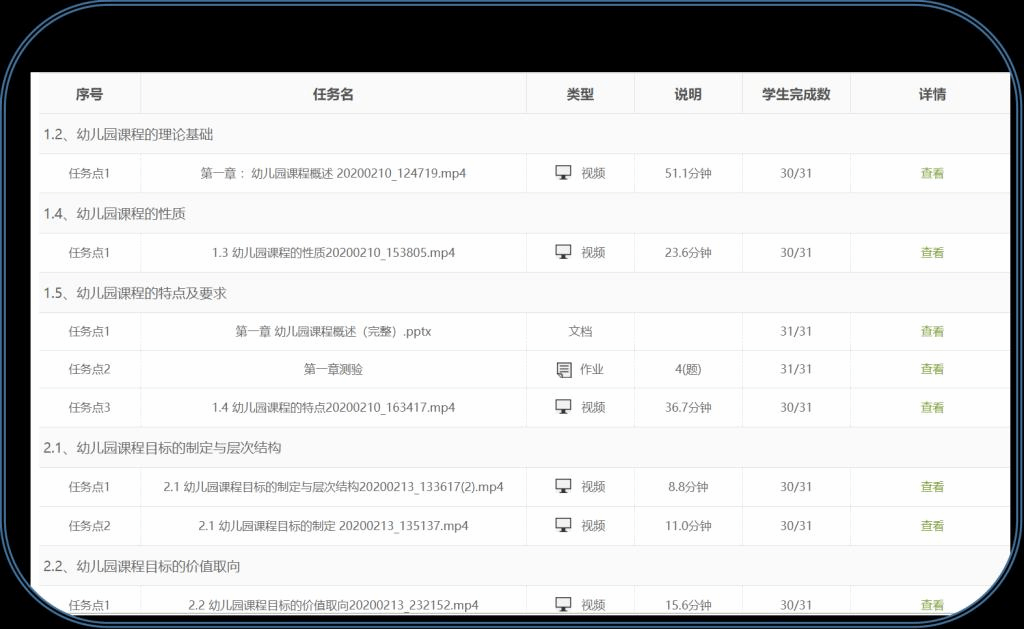Click video icon in 11.0分钟 row
The width and height of the screenshot is (1024, 629).
click(x=563, y=525)
